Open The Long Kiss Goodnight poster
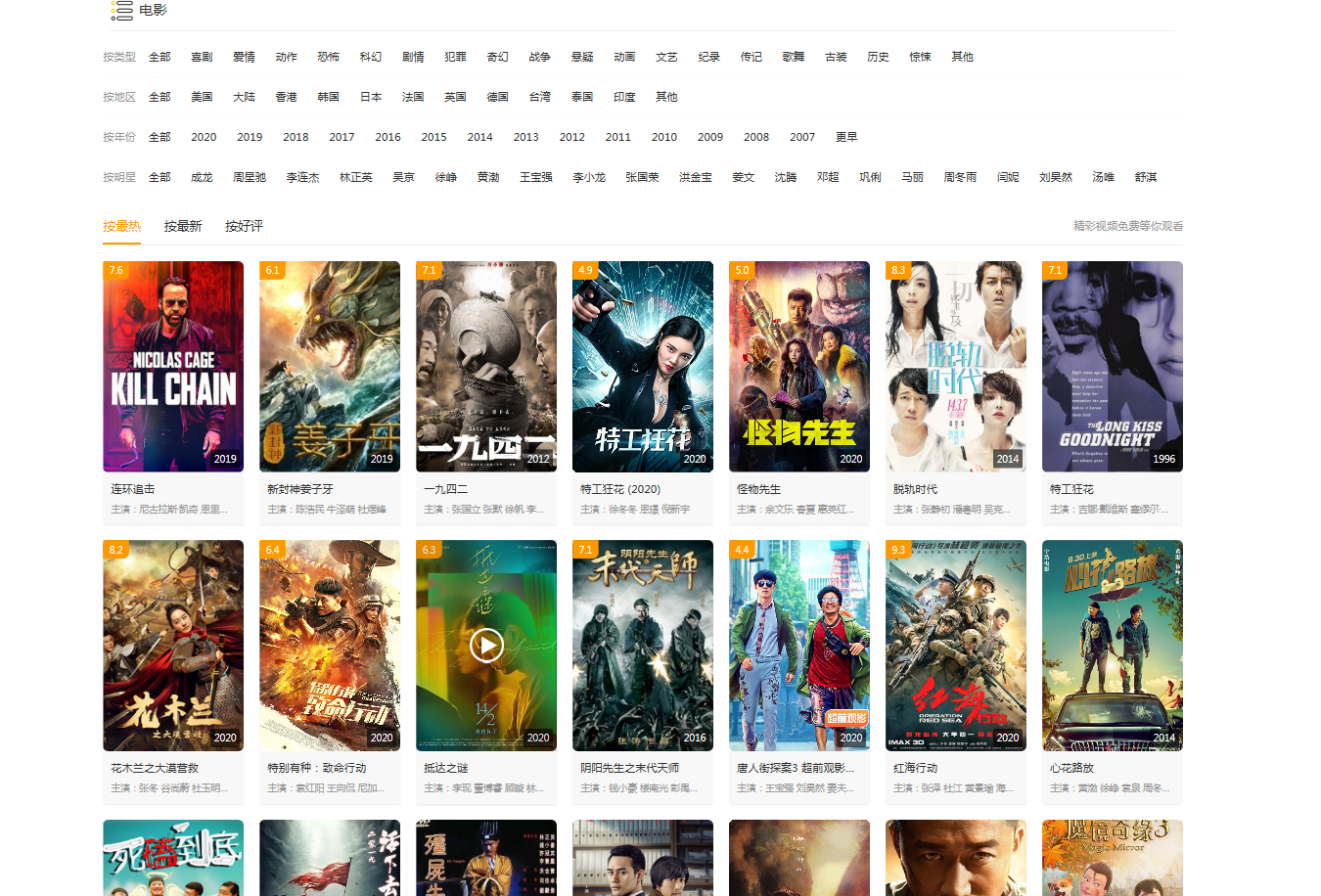The image size is (1321, 896). click(1113, 367)
